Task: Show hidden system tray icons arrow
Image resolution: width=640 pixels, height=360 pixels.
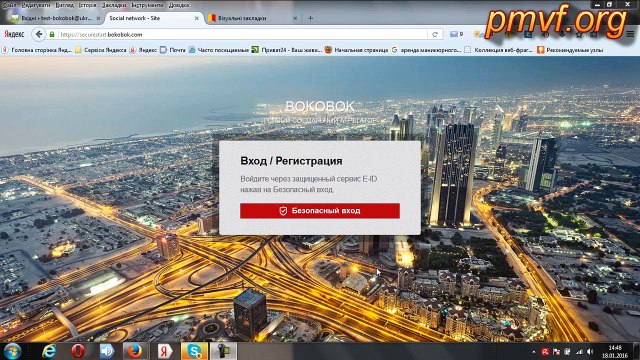Action: coord(533,351)
